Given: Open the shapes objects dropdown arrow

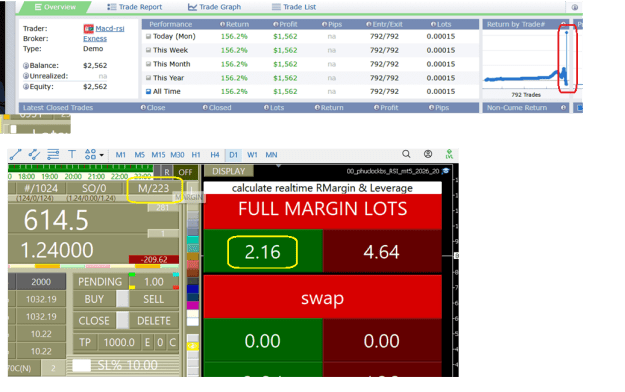Looking at the screenshot, I should pyautogui.click(x=102, y=155).
